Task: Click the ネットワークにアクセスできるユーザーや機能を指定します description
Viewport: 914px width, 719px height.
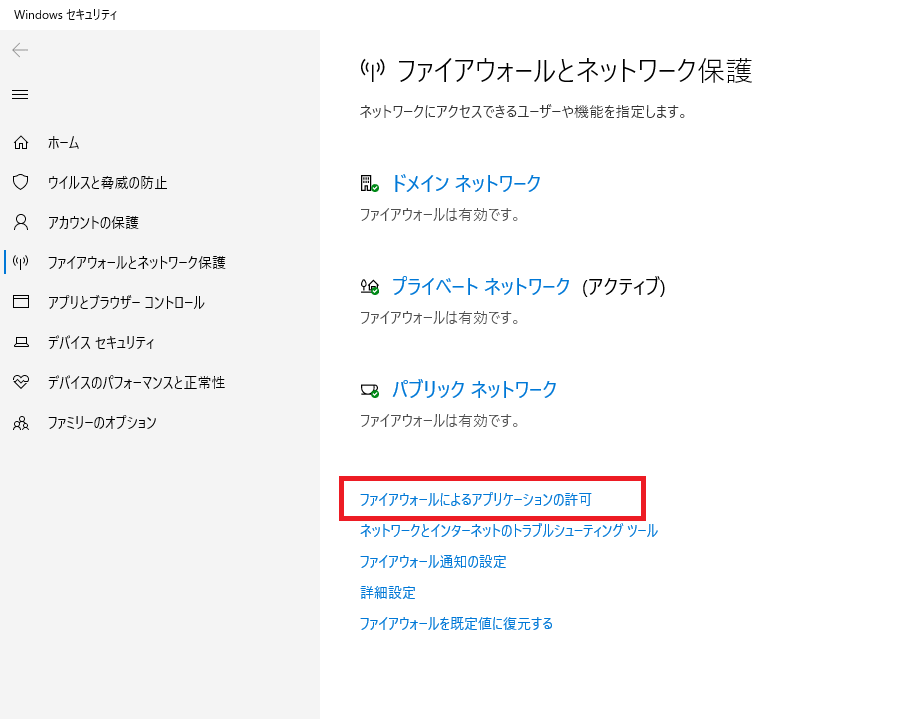Action: (523, 111)
